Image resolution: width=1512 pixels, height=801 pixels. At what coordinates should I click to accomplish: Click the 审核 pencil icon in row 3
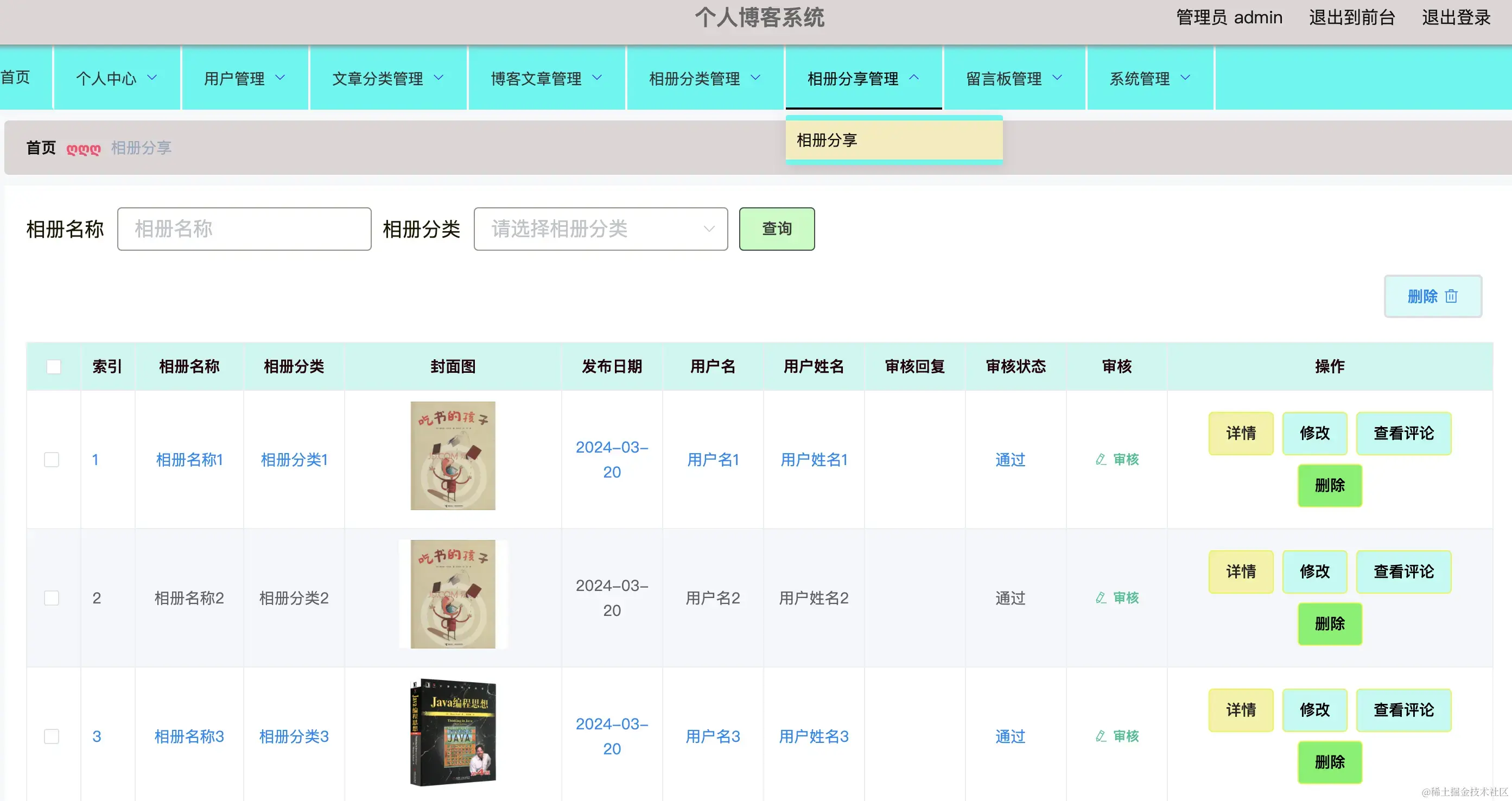[x=1100, y=736]
